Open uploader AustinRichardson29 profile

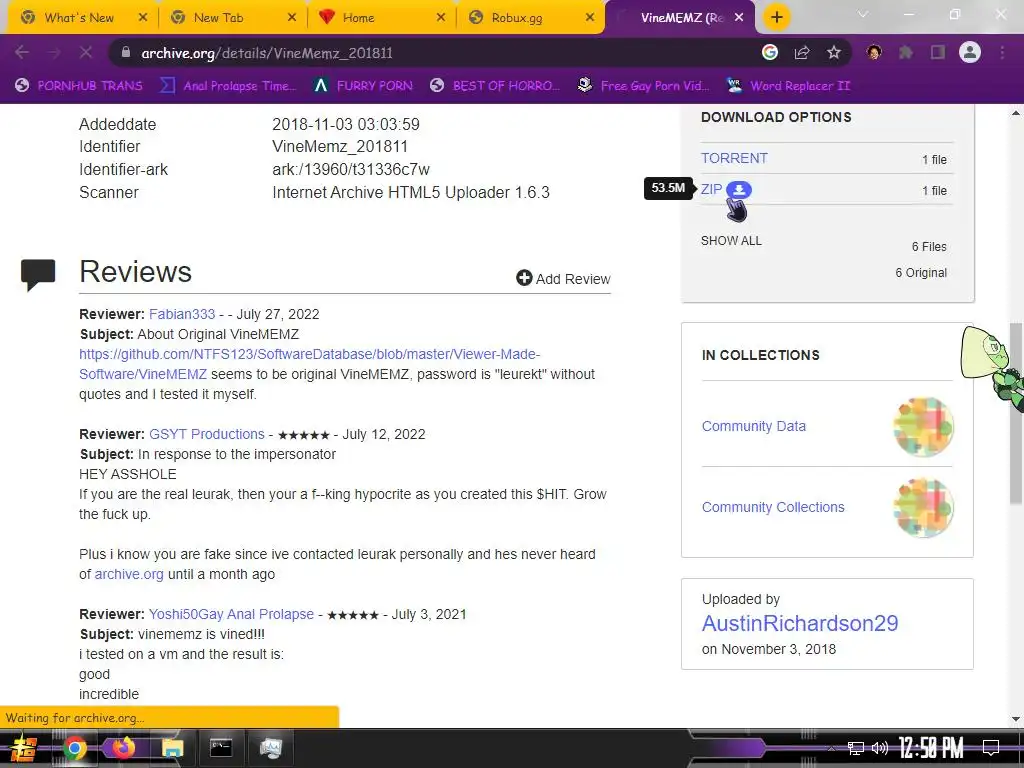(x=799, y=624)
